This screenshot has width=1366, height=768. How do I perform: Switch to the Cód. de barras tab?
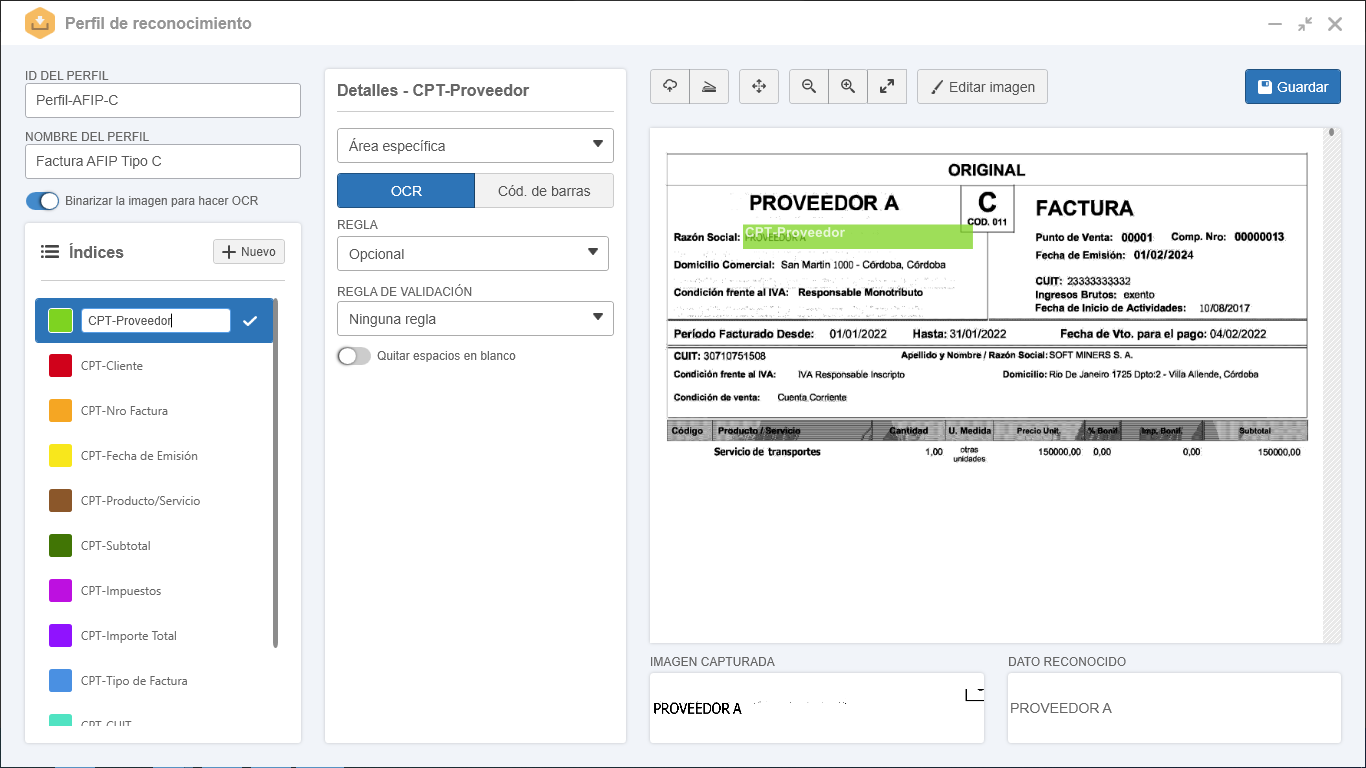544,191
